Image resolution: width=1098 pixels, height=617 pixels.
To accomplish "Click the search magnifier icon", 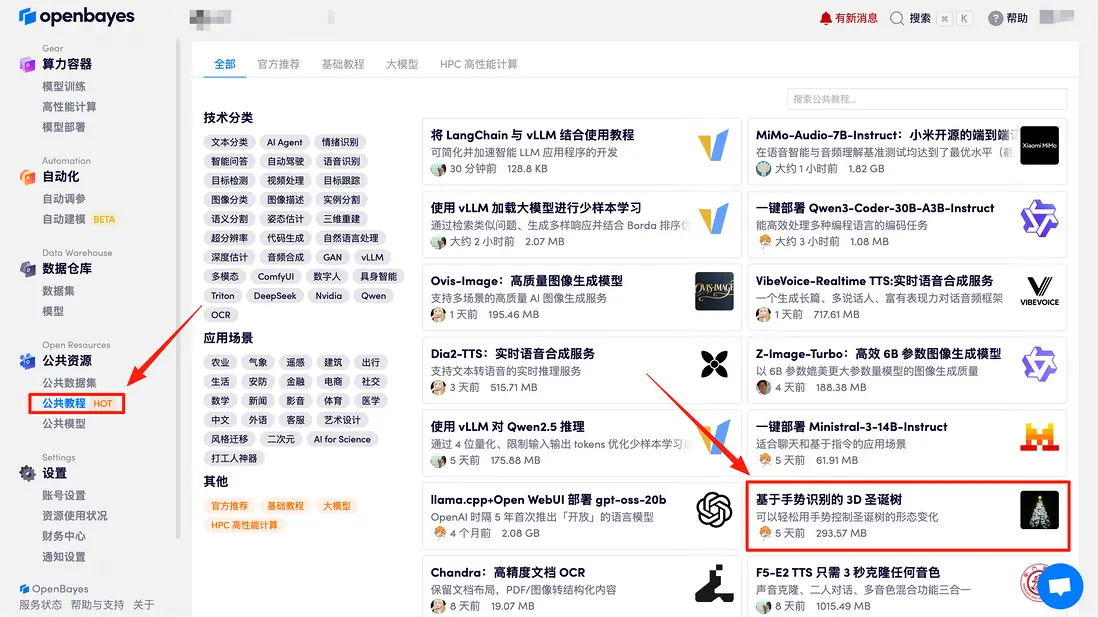I will [896, 18].
